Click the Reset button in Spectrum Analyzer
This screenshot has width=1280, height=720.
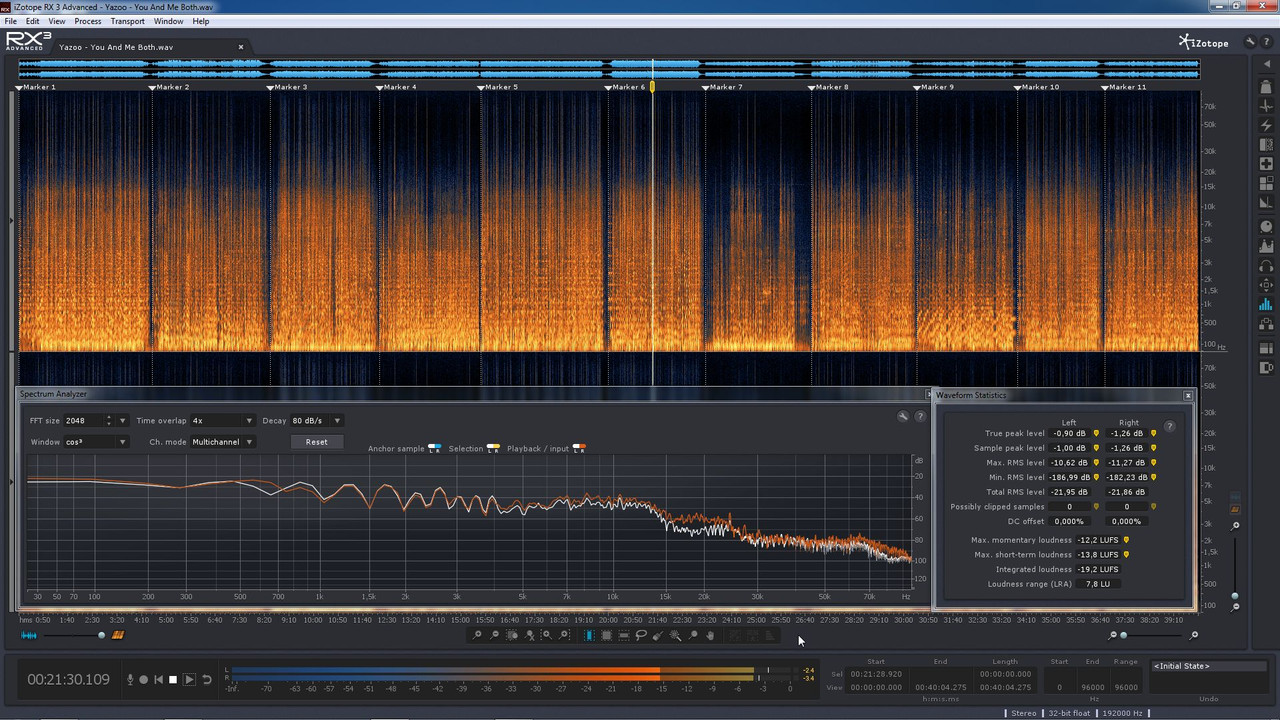[316, 442]
